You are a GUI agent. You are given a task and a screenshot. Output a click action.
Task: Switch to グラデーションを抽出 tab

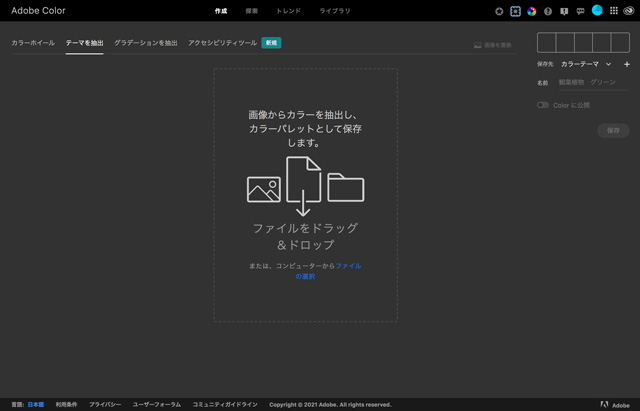146,43
